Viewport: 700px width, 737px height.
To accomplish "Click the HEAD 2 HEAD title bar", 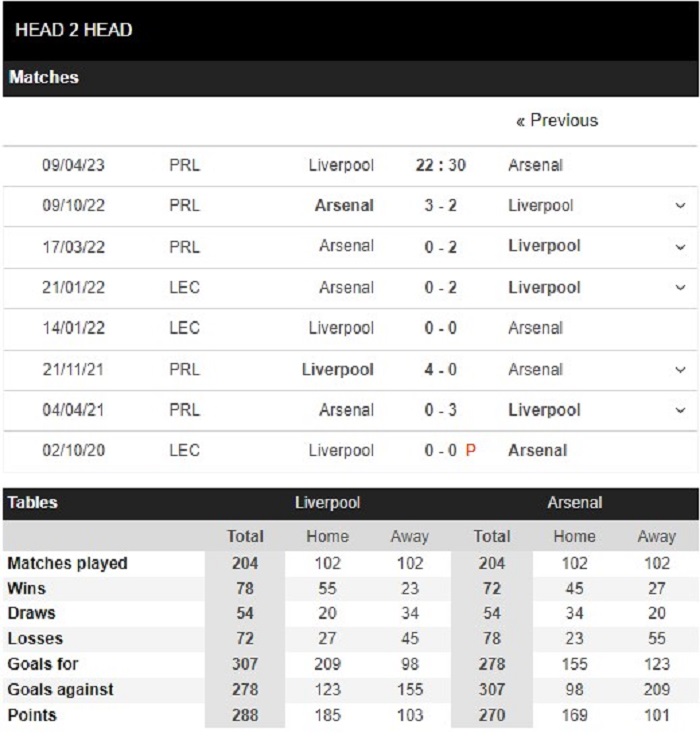I will pos(351,31).
